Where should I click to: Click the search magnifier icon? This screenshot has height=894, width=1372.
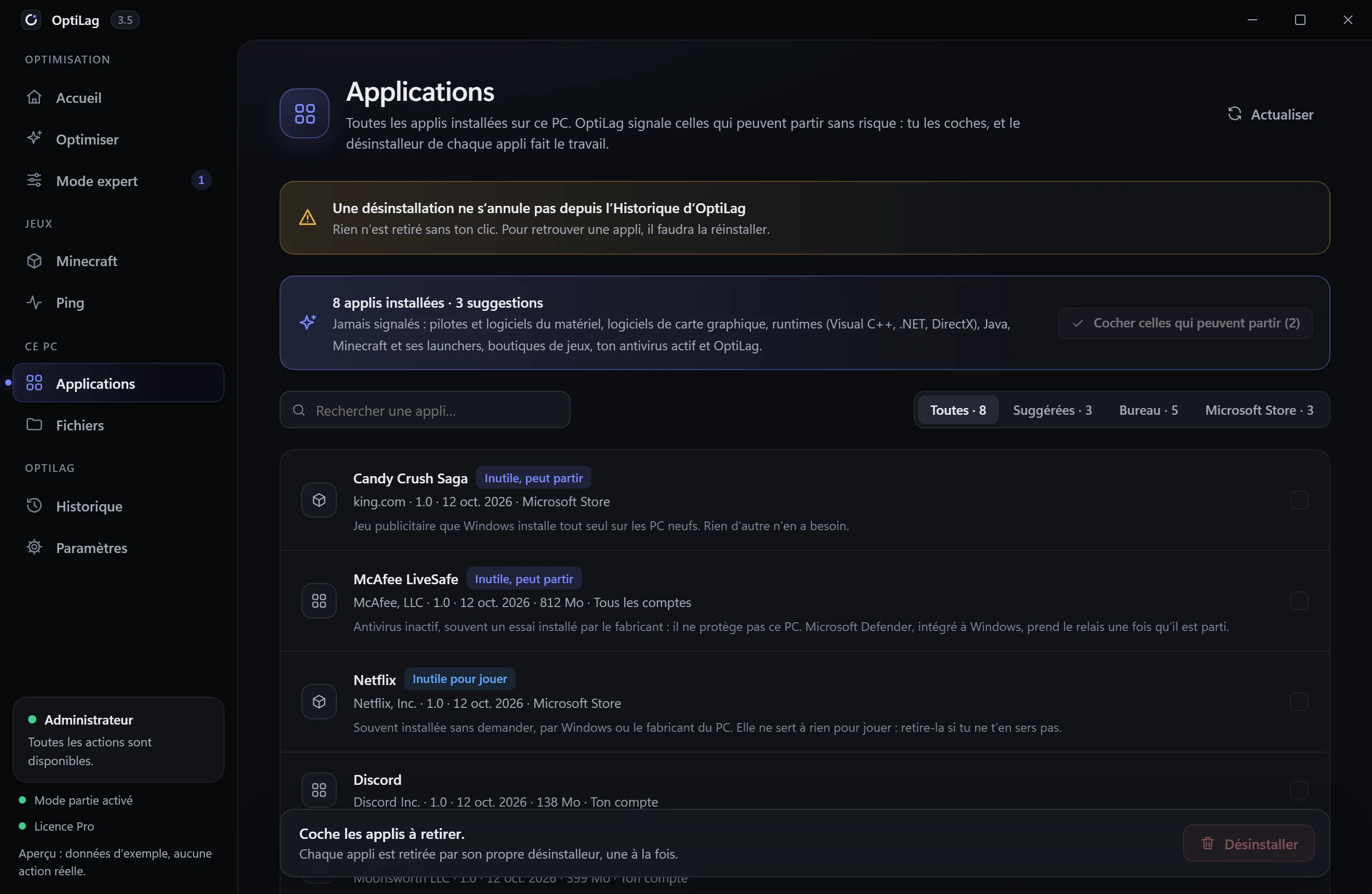pos(299,410)
